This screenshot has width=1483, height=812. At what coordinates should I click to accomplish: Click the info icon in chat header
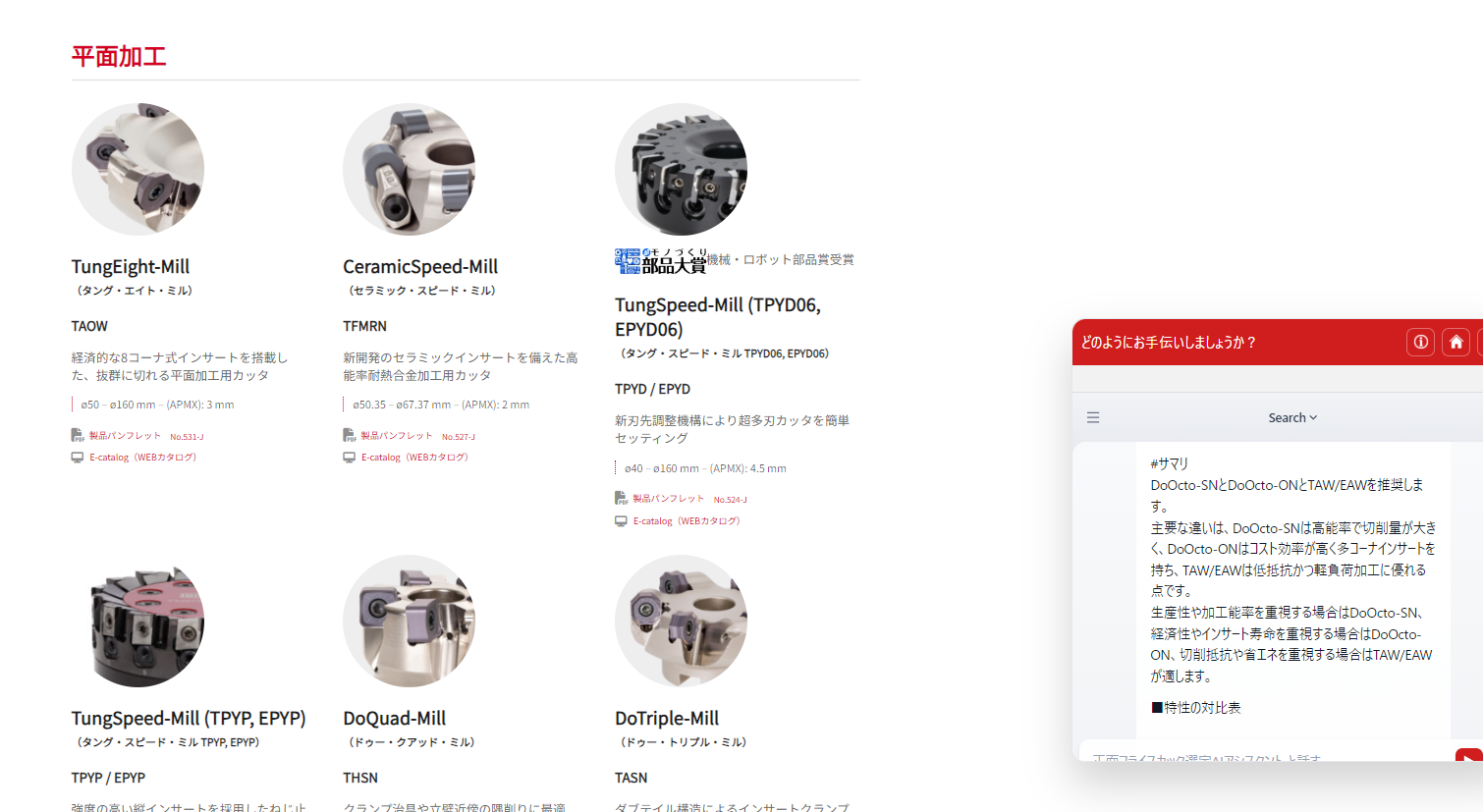coord(1420,342)
